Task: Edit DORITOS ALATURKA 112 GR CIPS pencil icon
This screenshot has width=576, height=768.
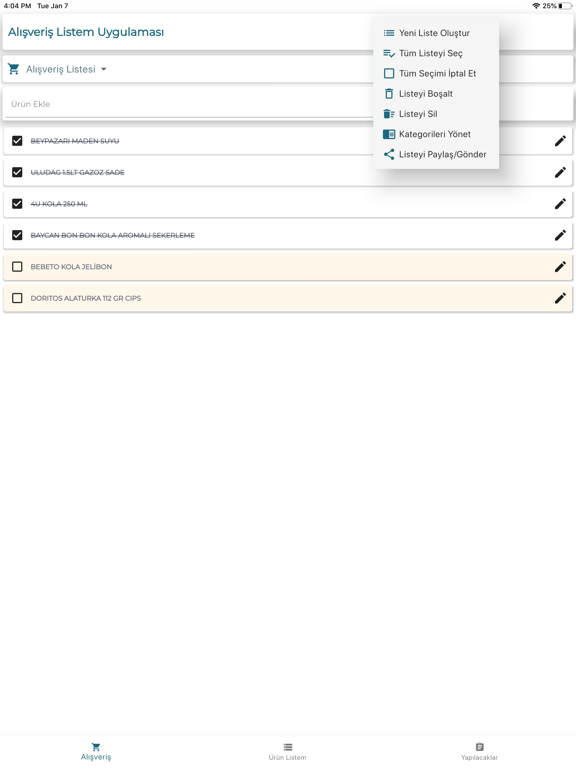Action: (560, 298)
